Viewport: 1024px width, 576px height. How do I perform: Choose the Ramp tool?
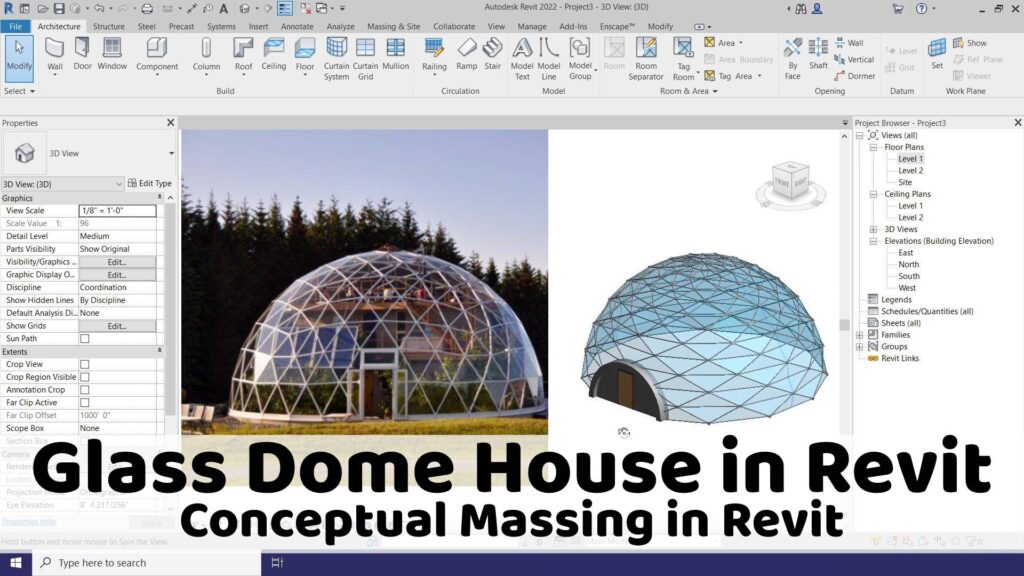[x=466, y=54]
